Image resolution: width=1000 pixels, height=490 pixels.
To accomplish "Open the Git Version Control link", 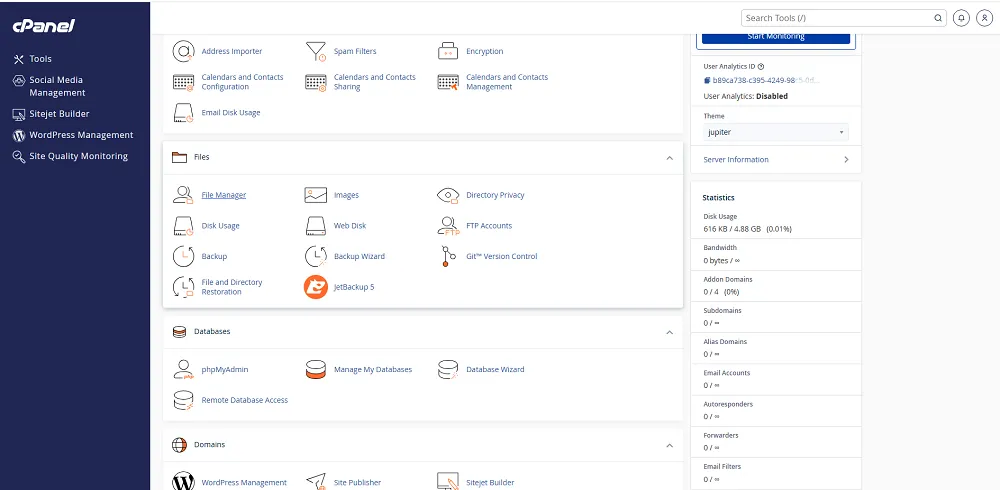I will click(x=502, y=256).
